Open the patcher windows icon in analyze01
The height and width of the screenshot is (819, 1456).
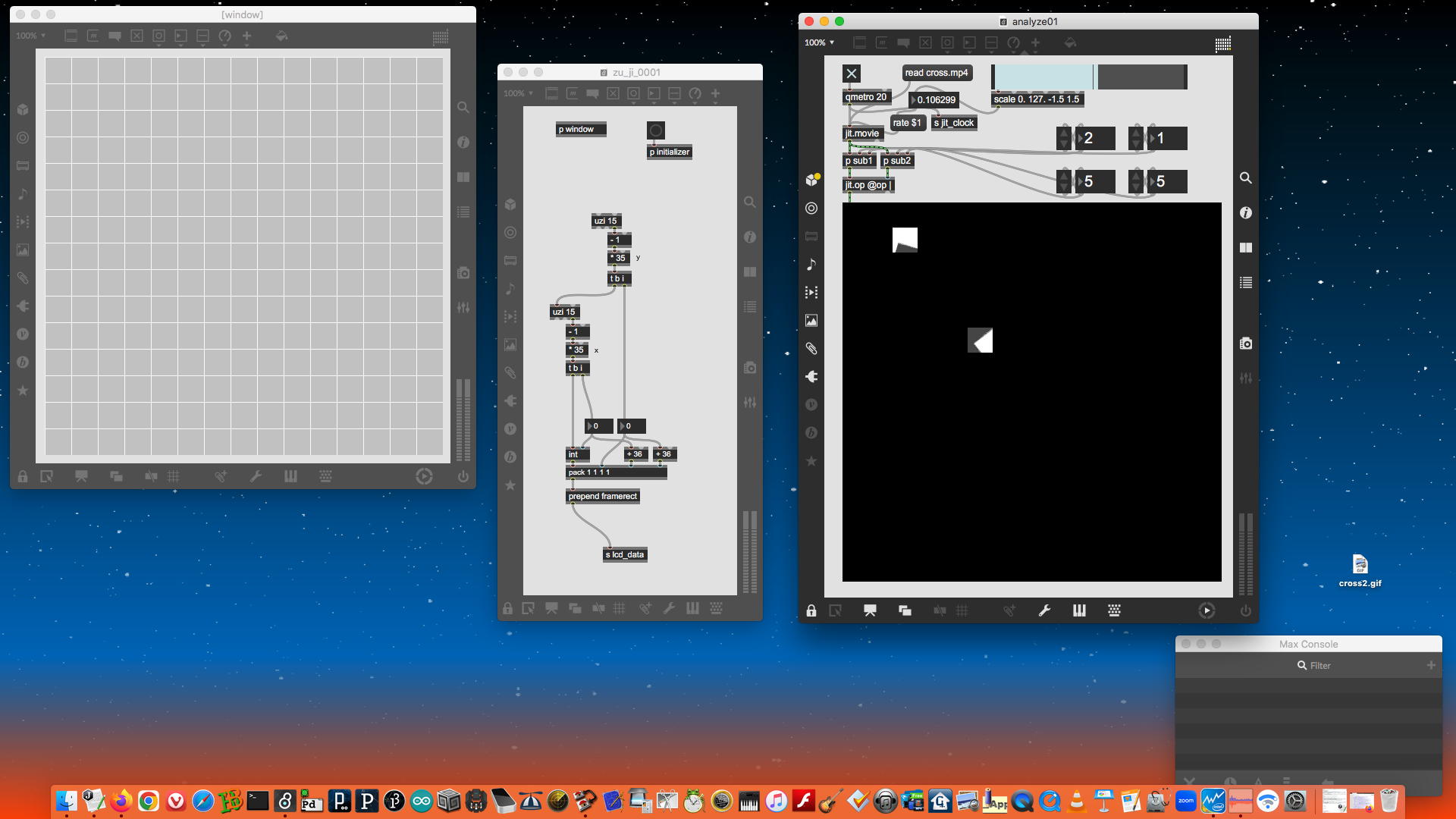point(905,611)
